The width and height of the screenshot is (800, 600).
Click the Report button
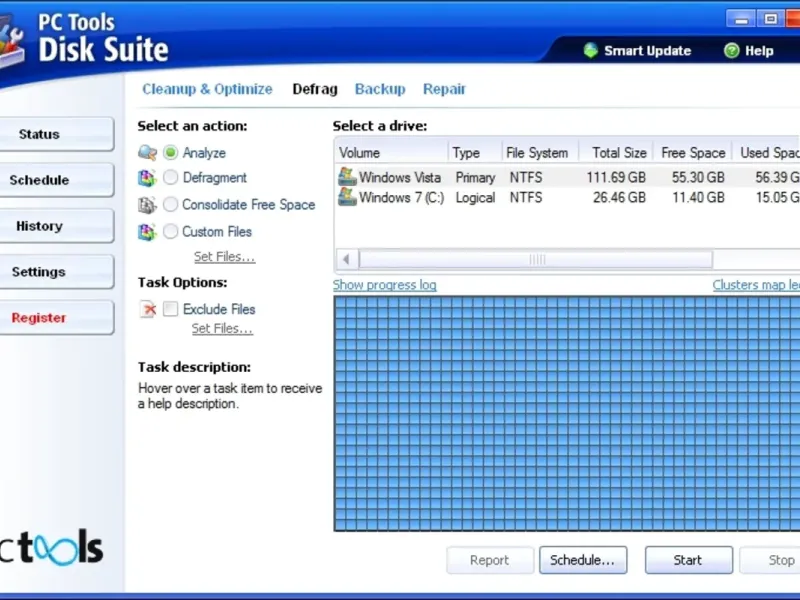click(x=490, y=560)
